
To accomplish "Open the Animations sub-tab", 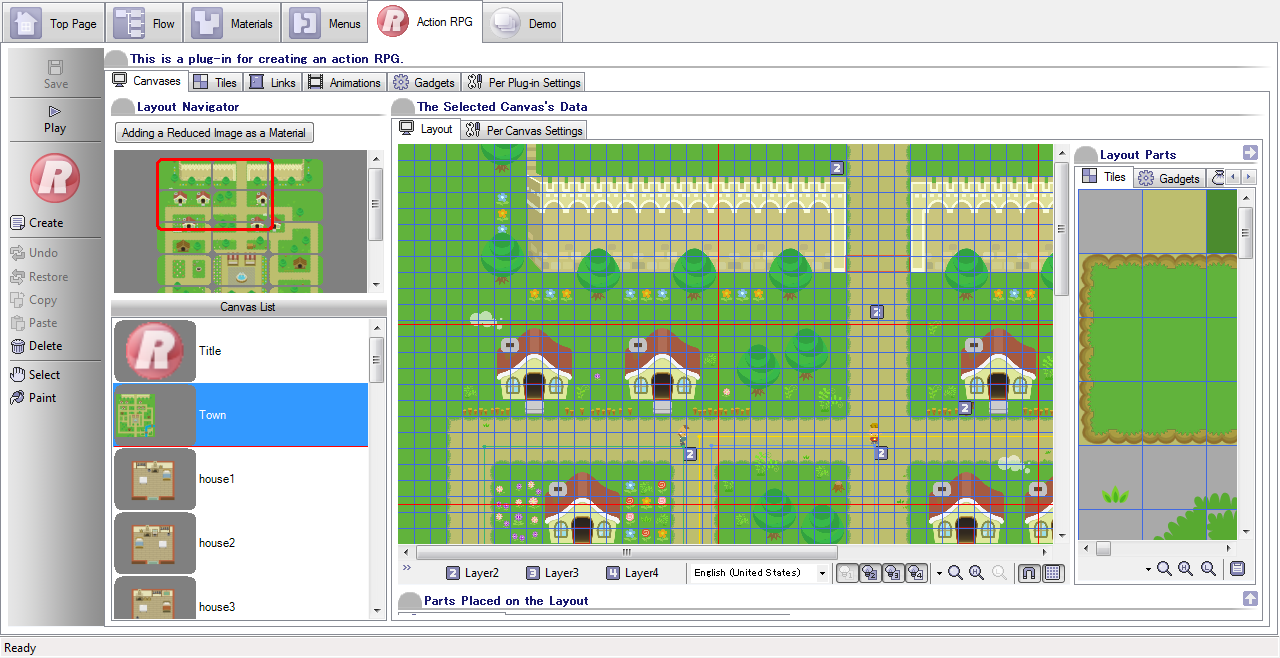I will 344,82.
